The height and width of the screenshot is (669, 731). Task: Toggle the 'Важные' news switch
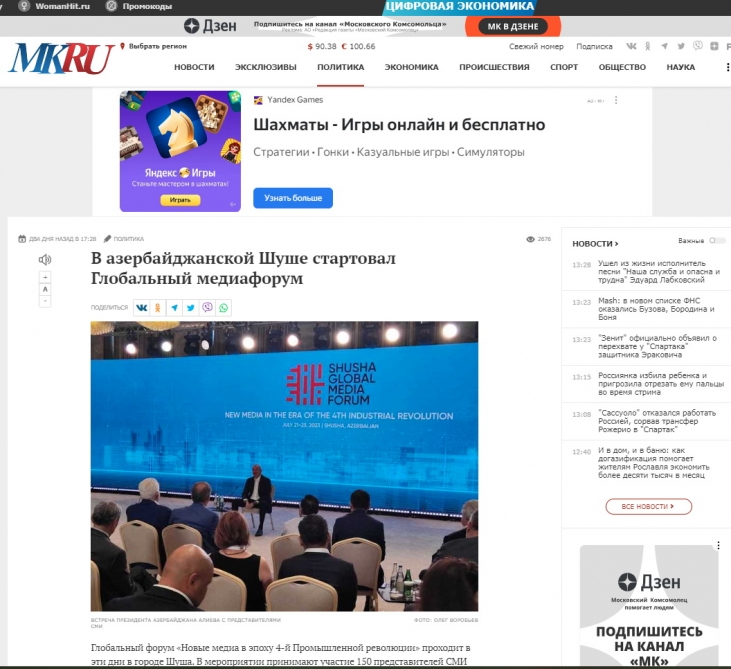716,241
